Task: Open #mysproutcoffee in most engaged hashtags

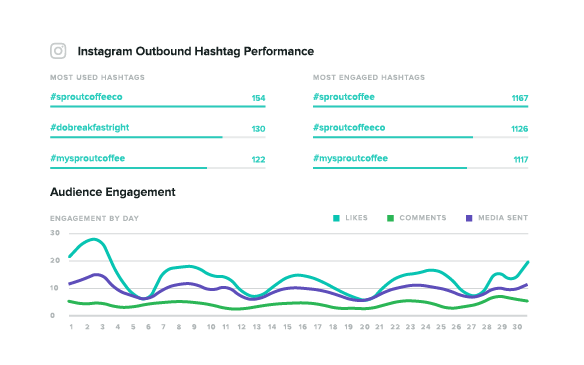Action: [x=350, y=158]
